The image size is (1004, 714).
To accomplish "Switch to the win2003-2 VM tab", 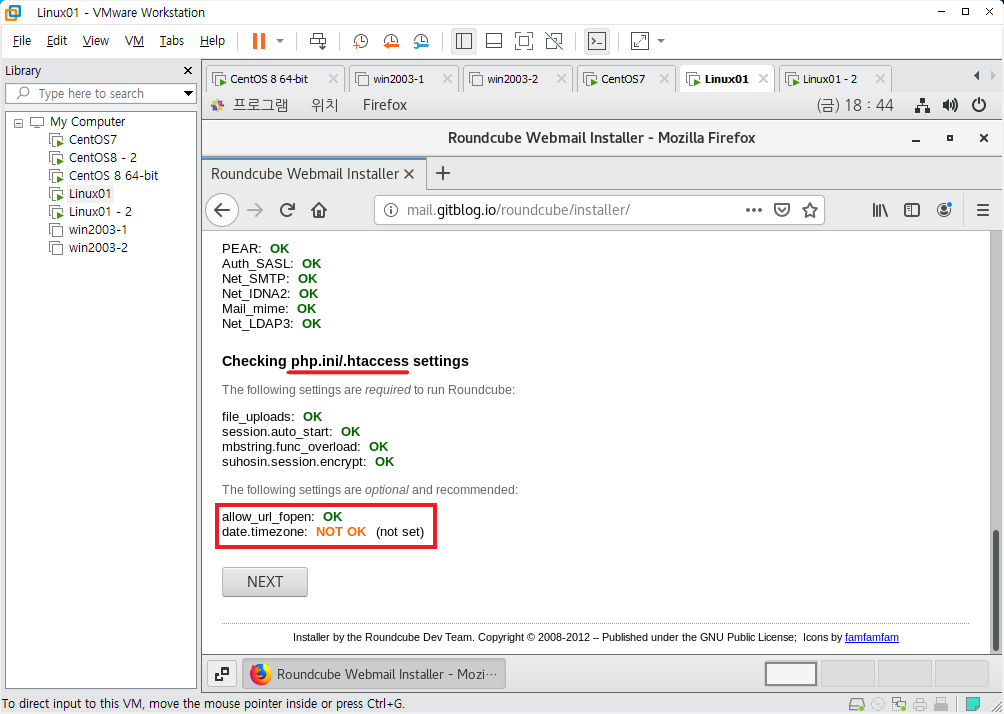I will (512, 79).
